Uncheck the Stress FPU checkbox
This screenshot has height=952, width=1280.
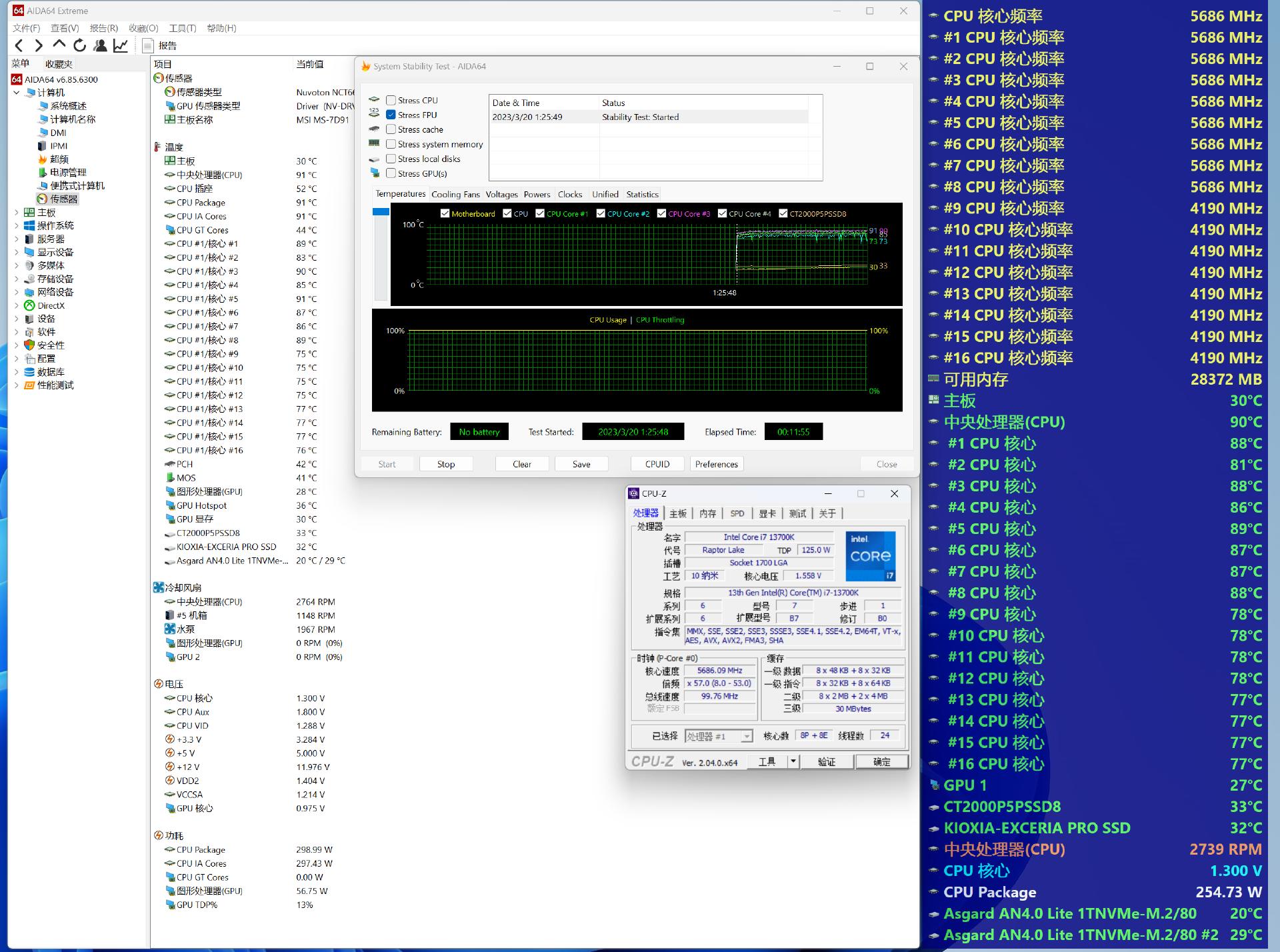coord(391,115)
